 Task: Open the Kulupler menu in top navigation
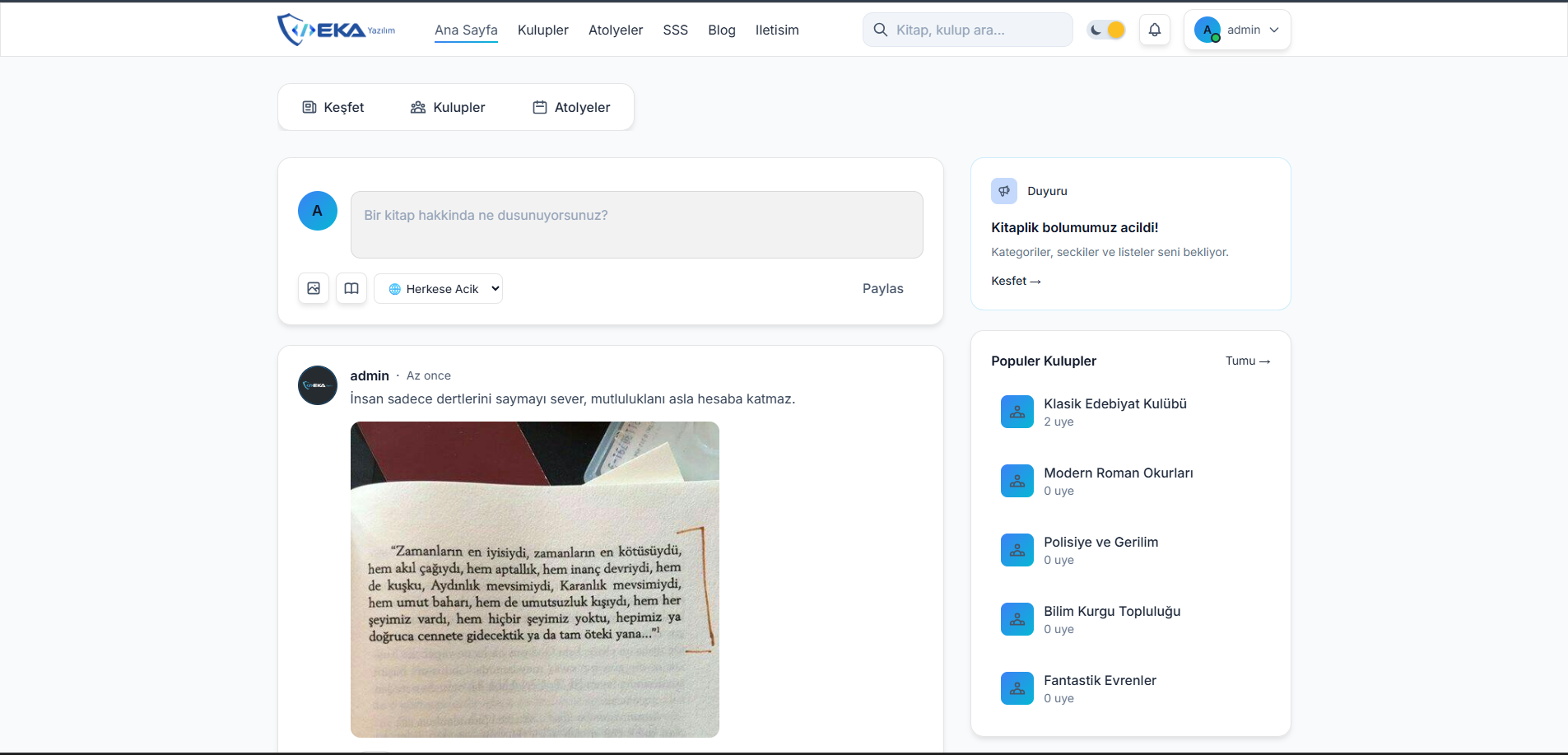[542, 30]
